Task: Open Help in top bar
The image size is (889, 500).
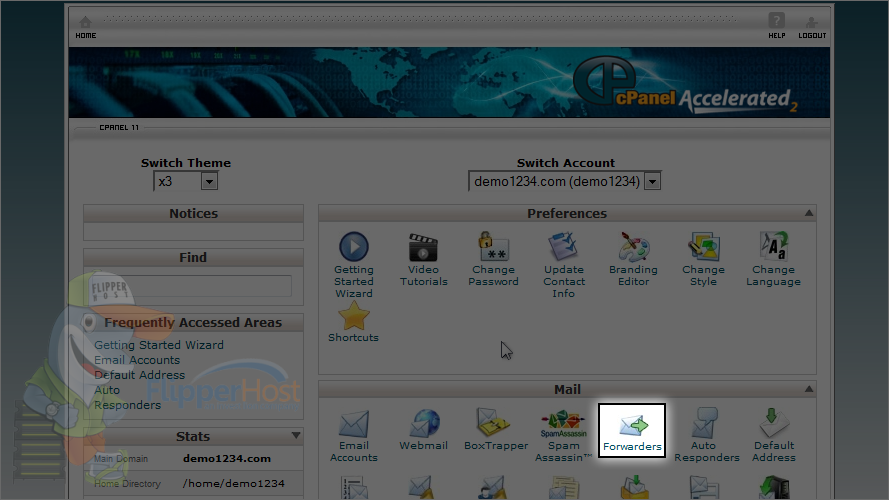Action: [777, 26]
